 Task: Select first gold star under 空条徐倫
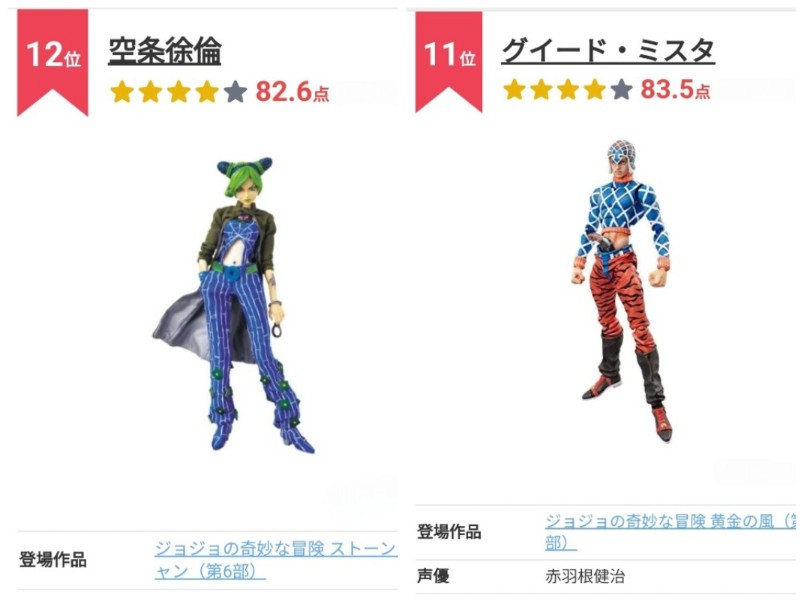click(x=122, y=92)
